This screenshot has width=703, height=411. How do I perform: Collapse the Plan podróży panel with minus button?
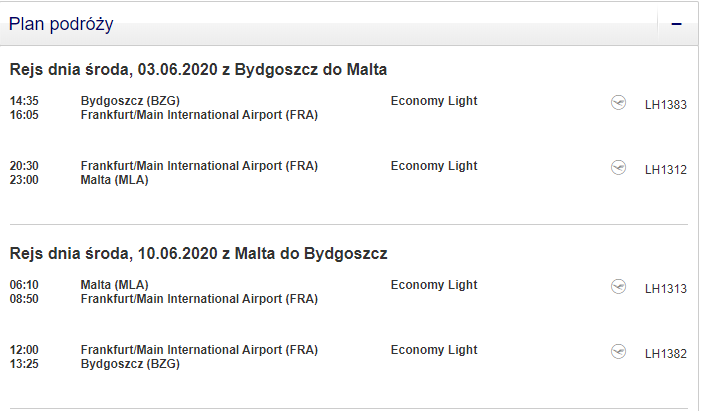click(676, 24)
